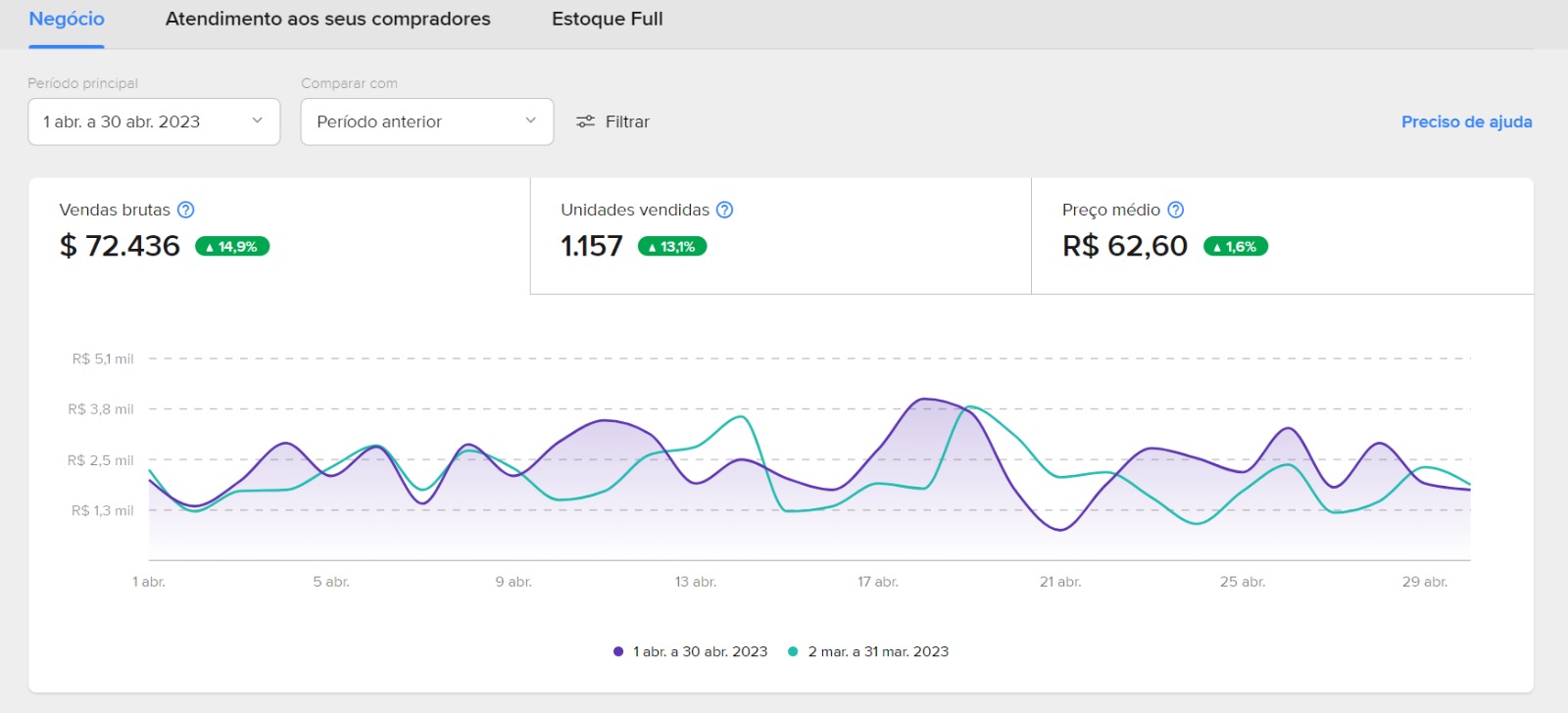Toggle the purple 1 abr. a 30 abr. 2023 legend series
The width and height of the screenshot is (1568, 713).
pyautogui.click(x=690, y=651)
